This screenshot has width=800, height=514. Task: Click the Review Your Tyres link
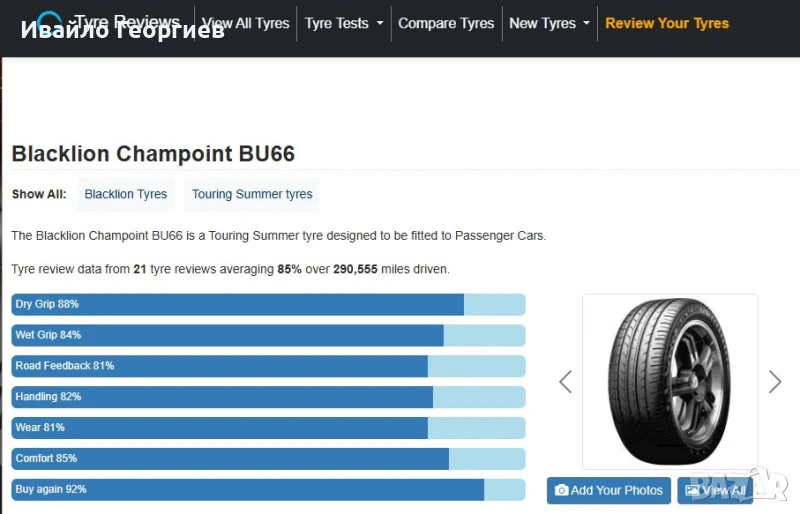[667, 23]
